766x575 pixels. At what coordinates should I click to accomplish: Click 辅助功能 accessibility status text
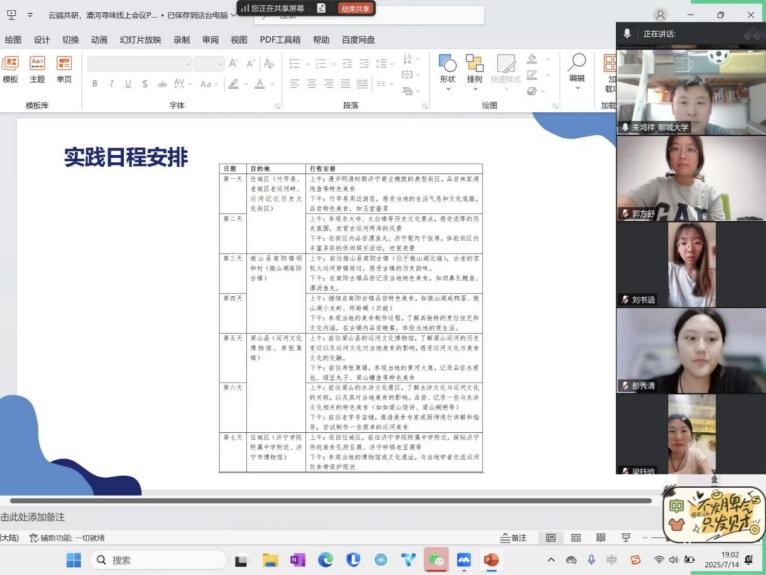click(72, 538)
